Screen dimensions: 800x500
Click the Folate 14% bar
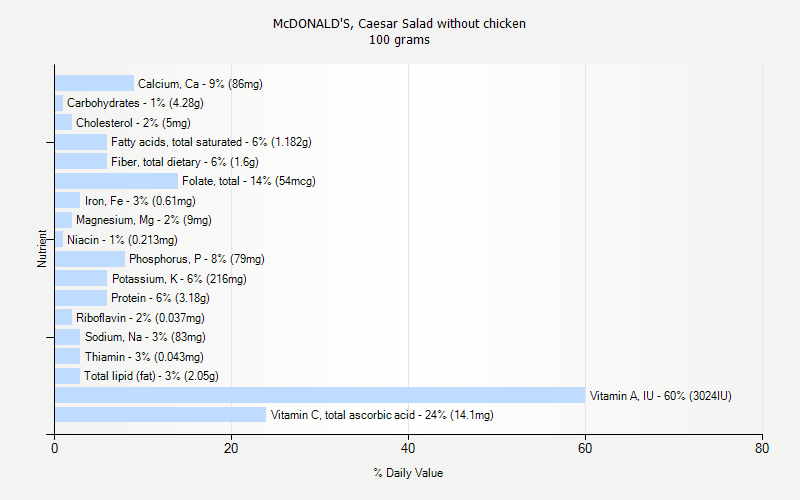point(116,181)
